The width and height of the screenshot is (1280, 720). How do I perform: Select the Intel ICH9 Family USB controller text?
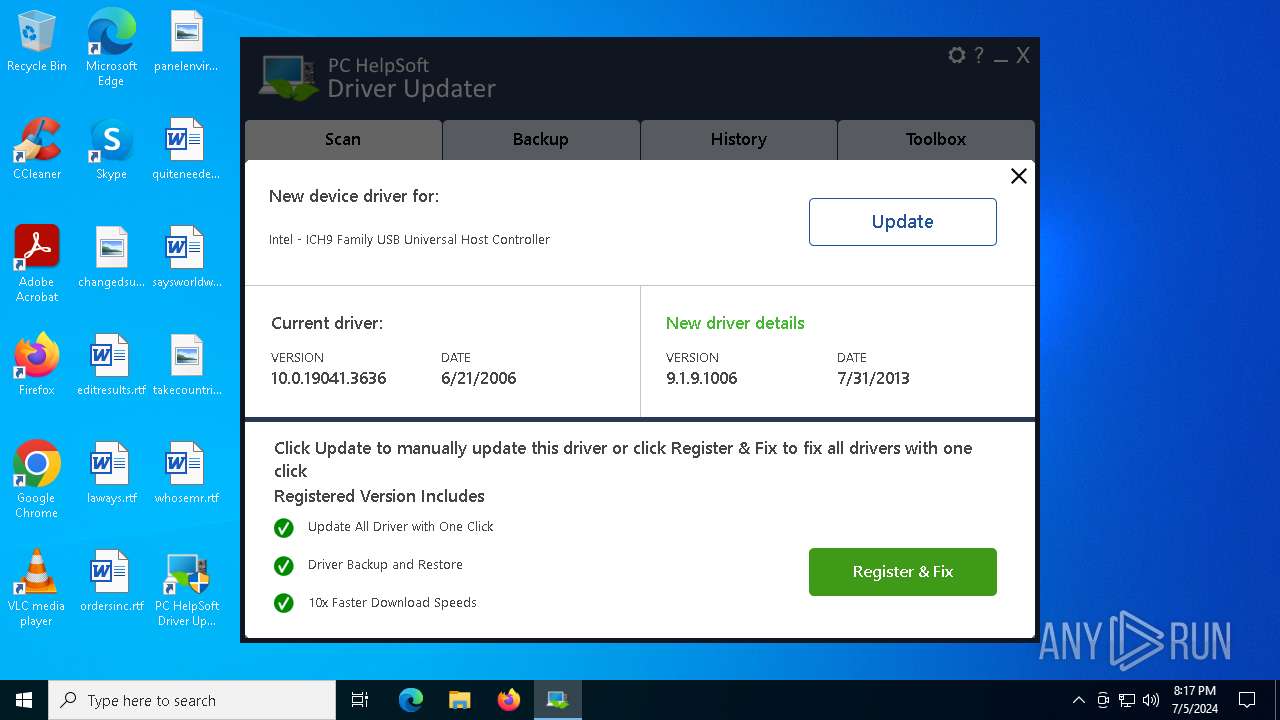pyautogui.click(x=409, y=240)
